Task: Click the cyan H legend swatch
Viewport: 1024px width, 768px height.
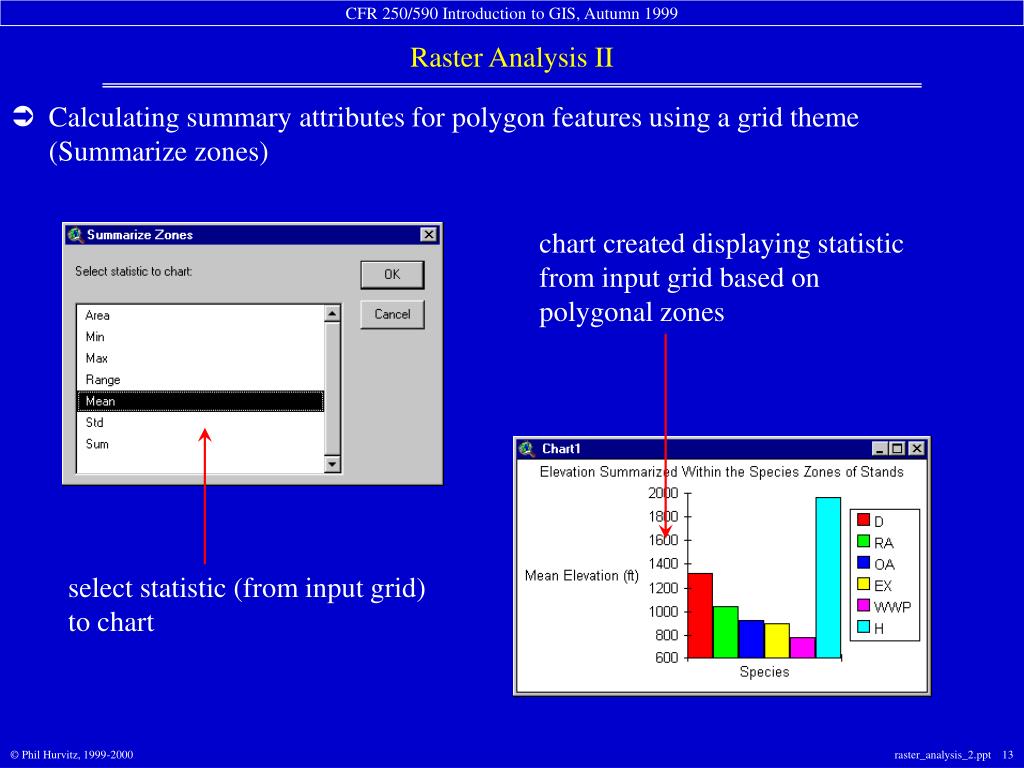Action: pos(863,627)
